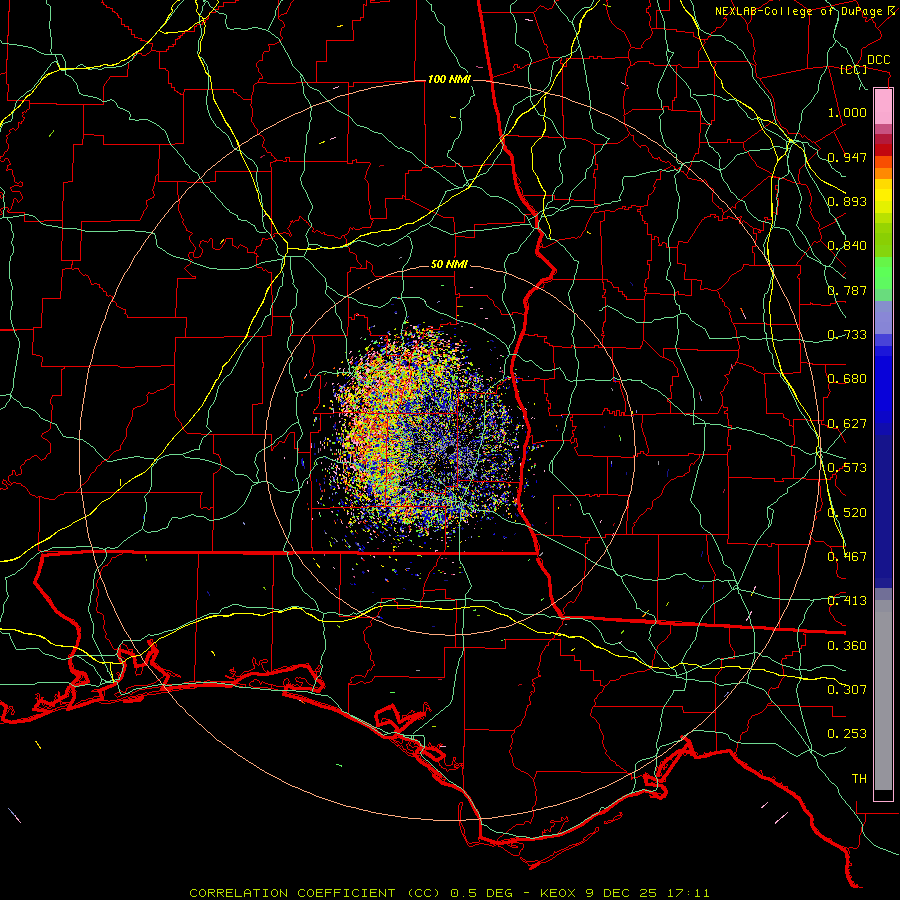This screenshot has height=900, width=900.
Task: Click the 0.733 legend value
Action: point(847,335)
